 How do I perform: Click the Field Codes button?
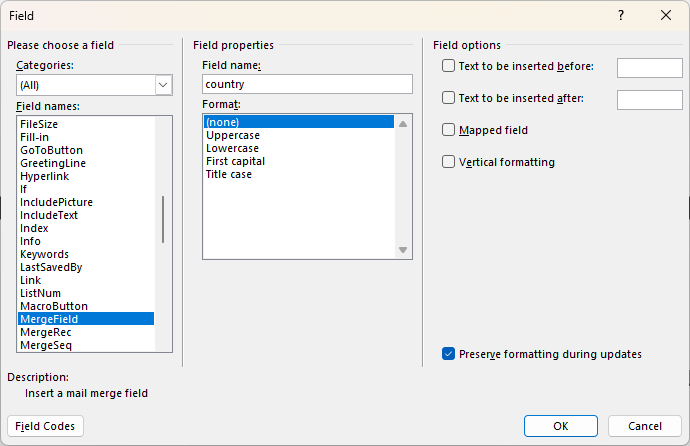click(45, 426)
